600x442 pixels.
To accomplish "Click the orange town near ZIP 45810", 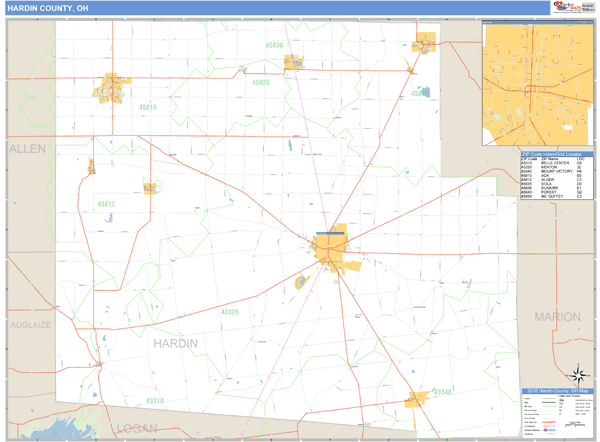I will [112, 89].
